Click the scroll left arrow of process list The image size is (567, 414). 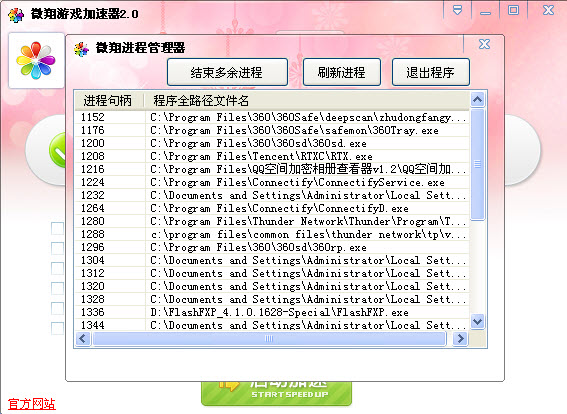pos(83,339)
